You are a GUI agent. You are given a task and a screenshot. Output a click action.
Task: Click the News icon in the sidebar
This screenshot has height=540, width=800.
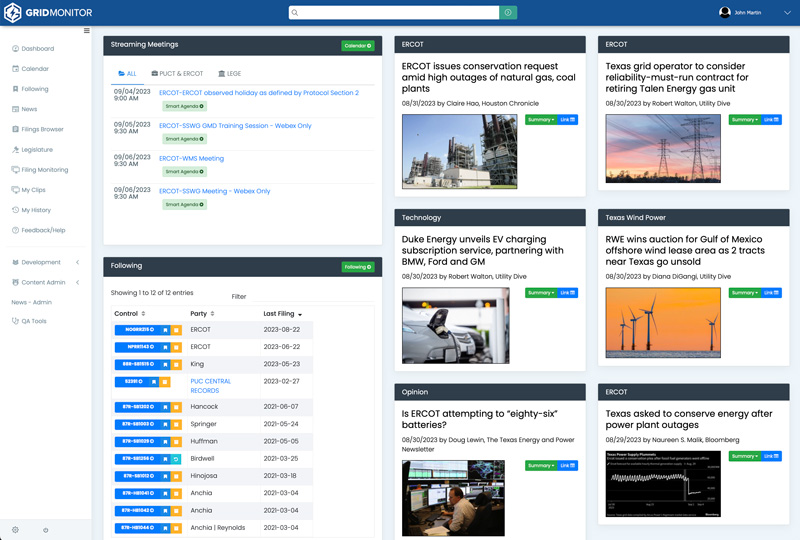pos(15,109)
